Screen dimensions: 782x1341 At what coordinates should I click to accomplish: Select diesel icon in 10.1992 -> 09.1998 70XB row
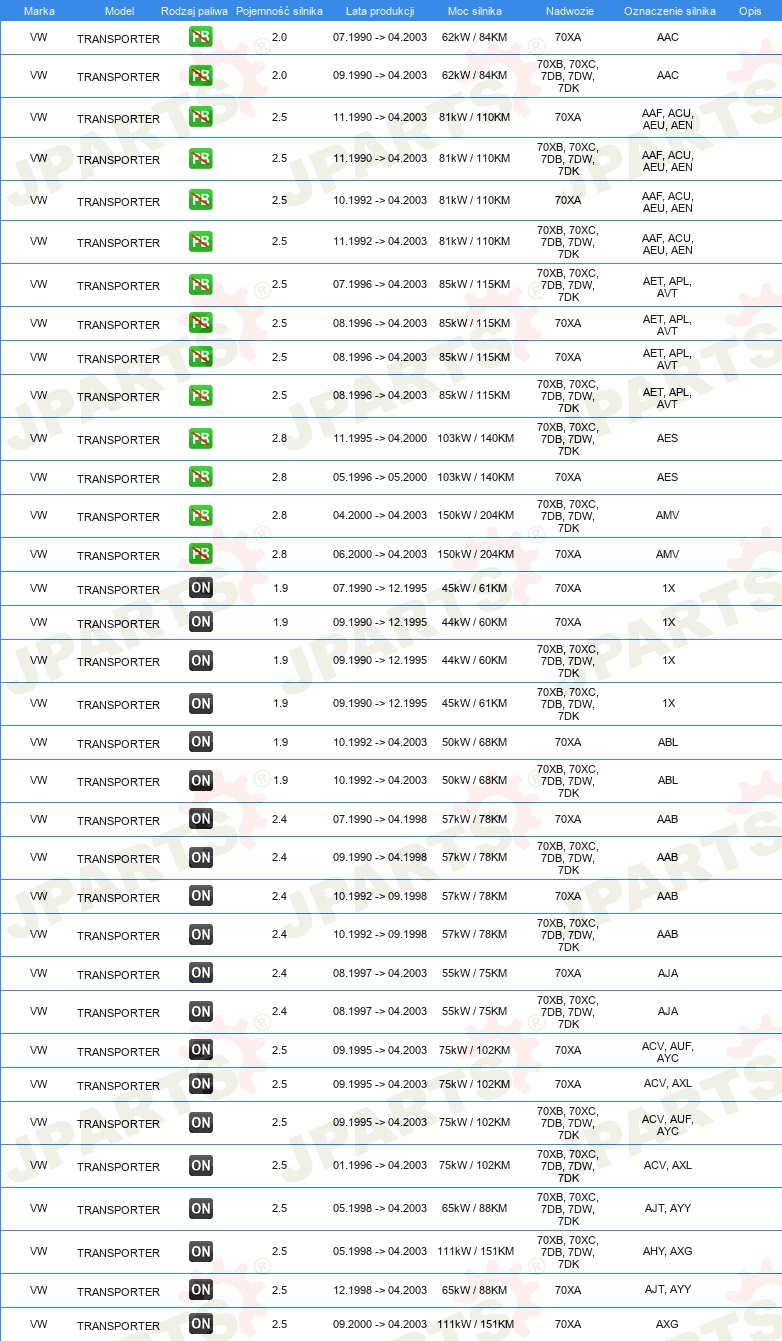click(x=200, y=934)
